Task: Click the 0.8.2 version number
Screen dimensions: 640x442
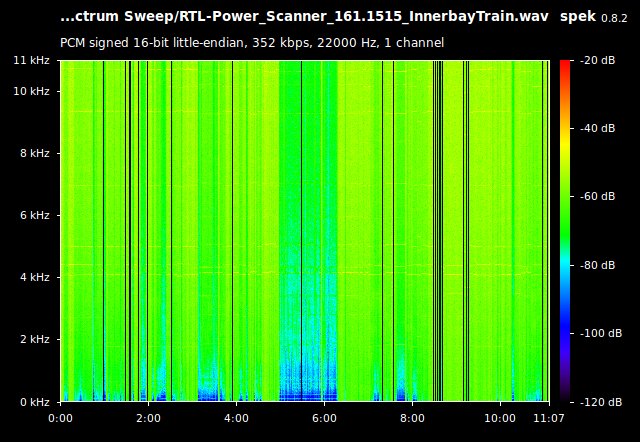Action: [614, 18]
